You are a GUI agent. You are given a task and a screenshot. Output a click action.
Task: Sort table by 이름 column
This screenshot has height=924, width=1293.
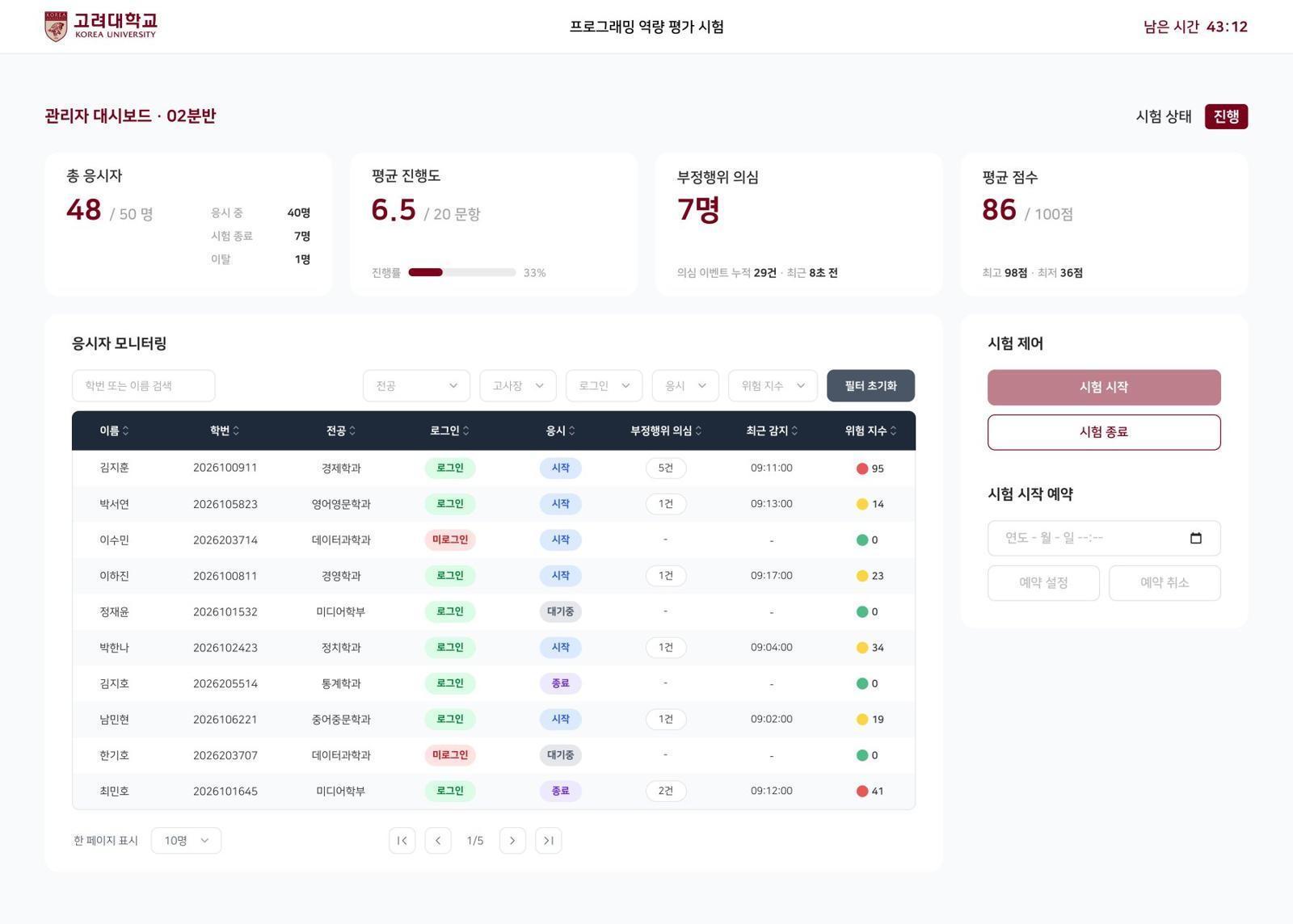114,431
